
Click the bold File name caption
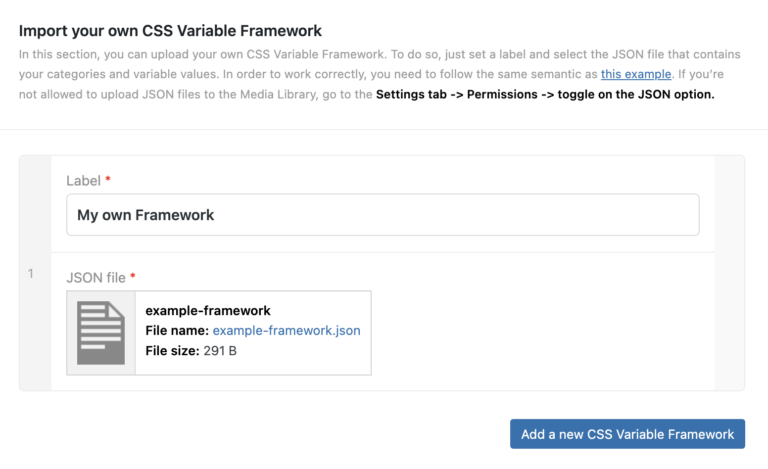tap(177, 330)
